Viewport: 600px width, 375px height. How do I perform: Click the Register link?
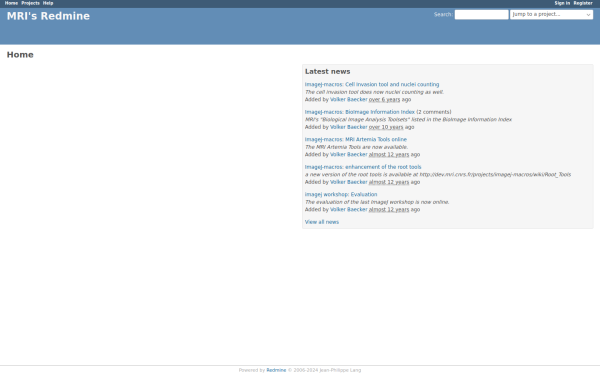point(583,3)
